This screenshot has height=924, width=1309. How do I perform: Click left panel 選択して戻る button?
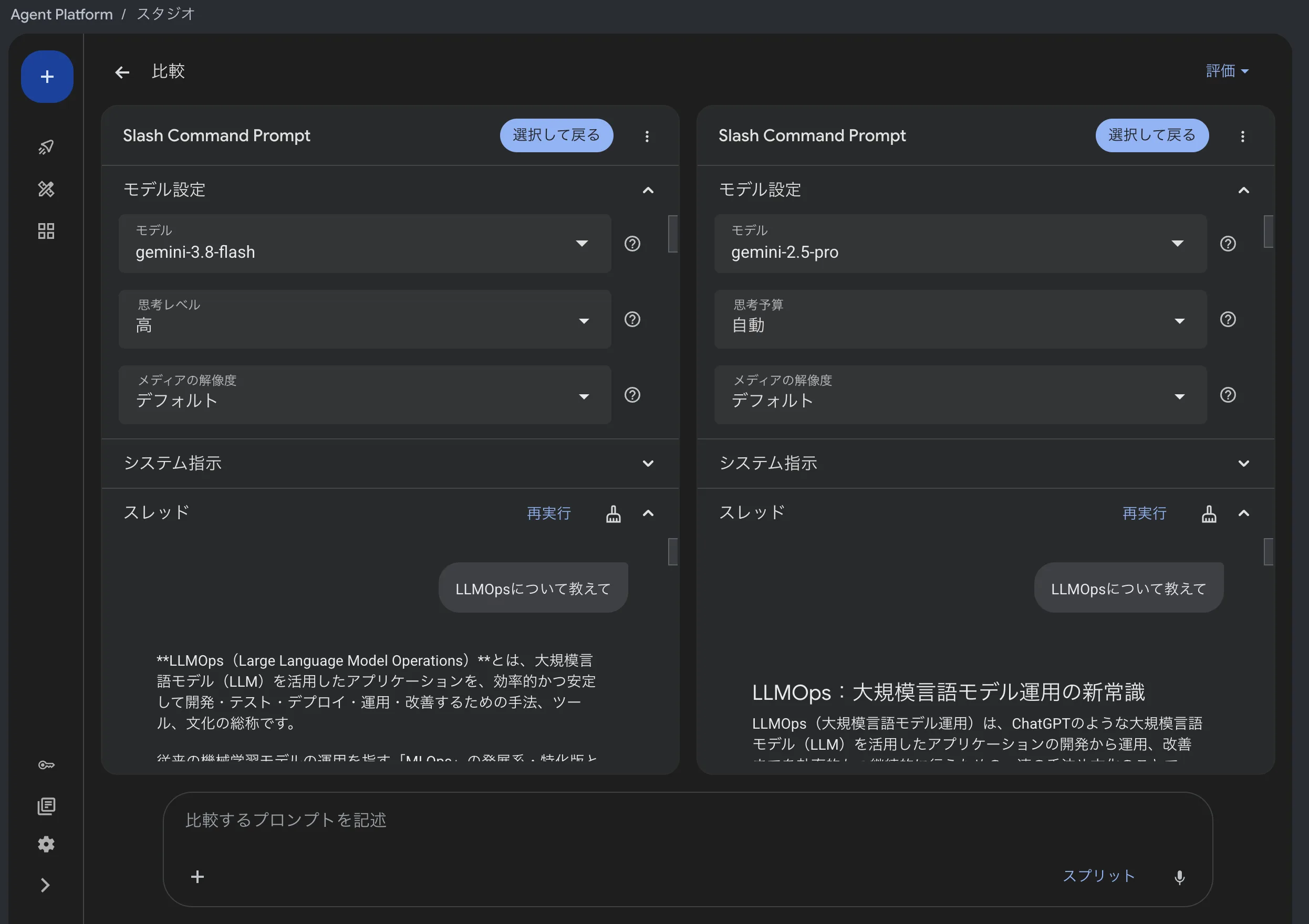[556, 135]
